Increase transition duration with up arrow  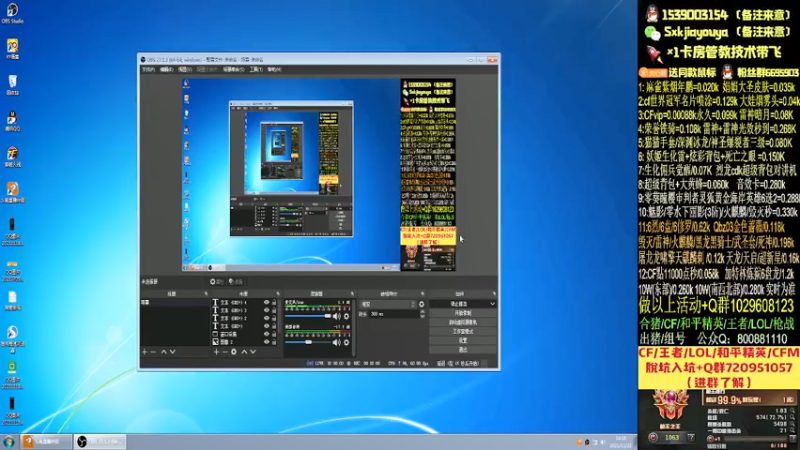[x=422, y=312]
